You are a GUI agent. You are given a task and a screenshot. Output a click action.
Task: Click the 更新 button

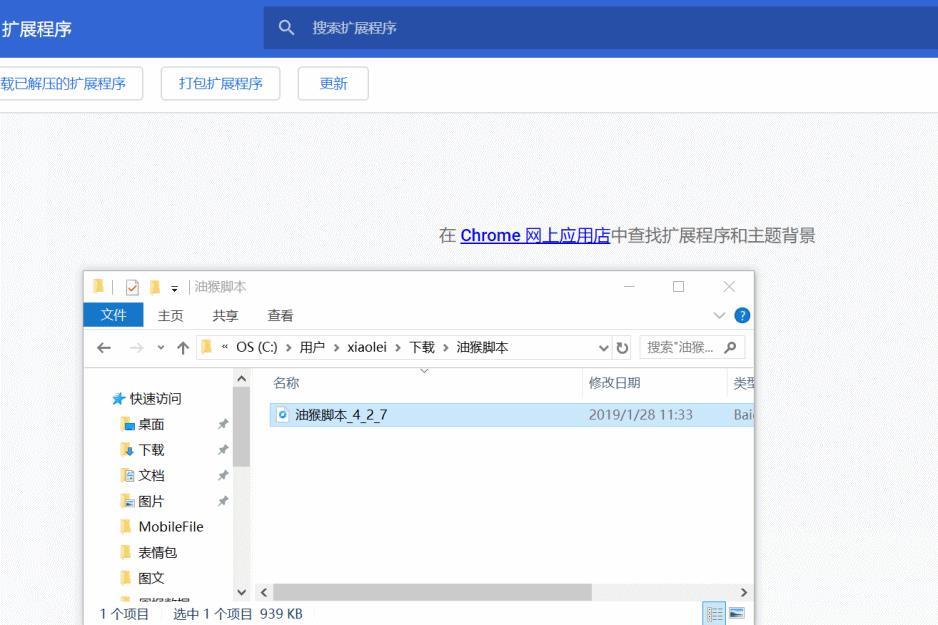(333, 84)
